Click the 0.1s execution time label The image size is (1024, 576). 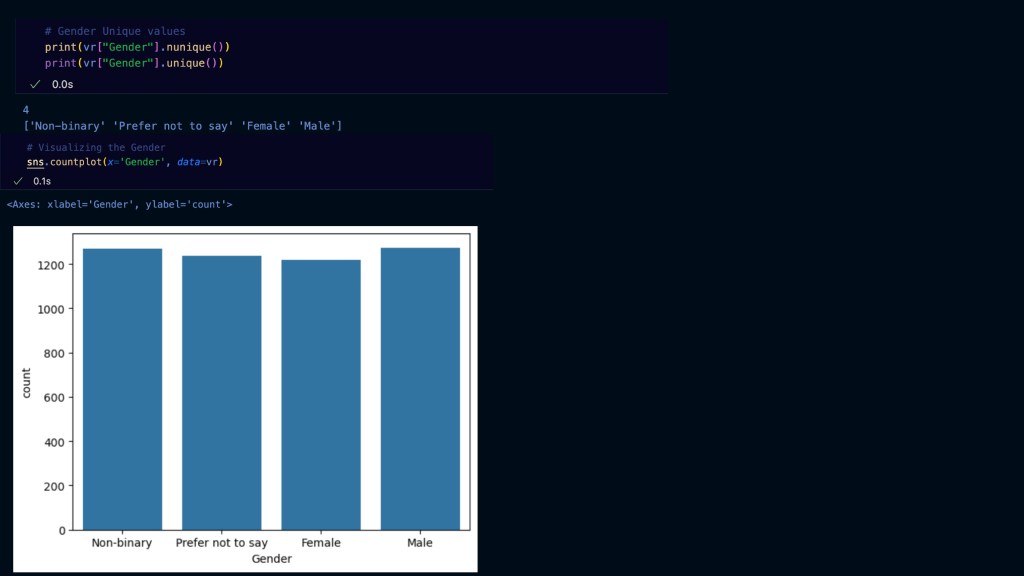[42, 181]
